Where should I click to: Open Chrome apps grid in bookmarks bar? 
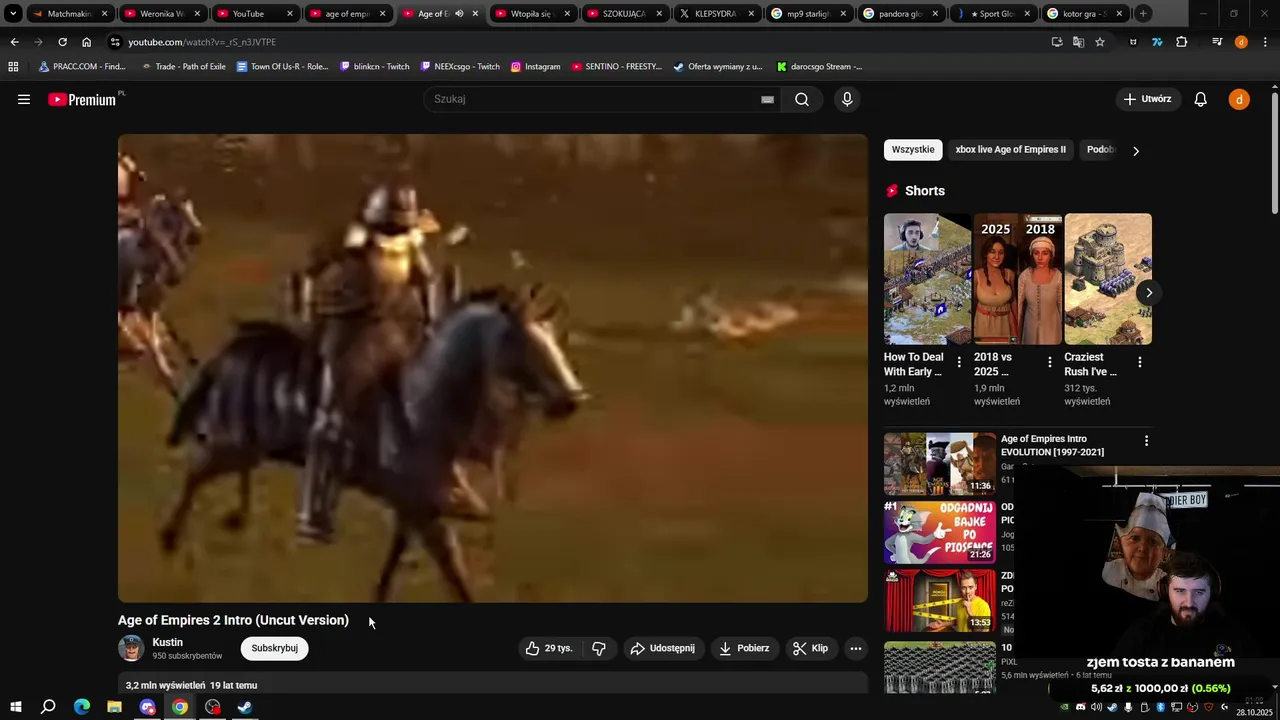(13, 67)
